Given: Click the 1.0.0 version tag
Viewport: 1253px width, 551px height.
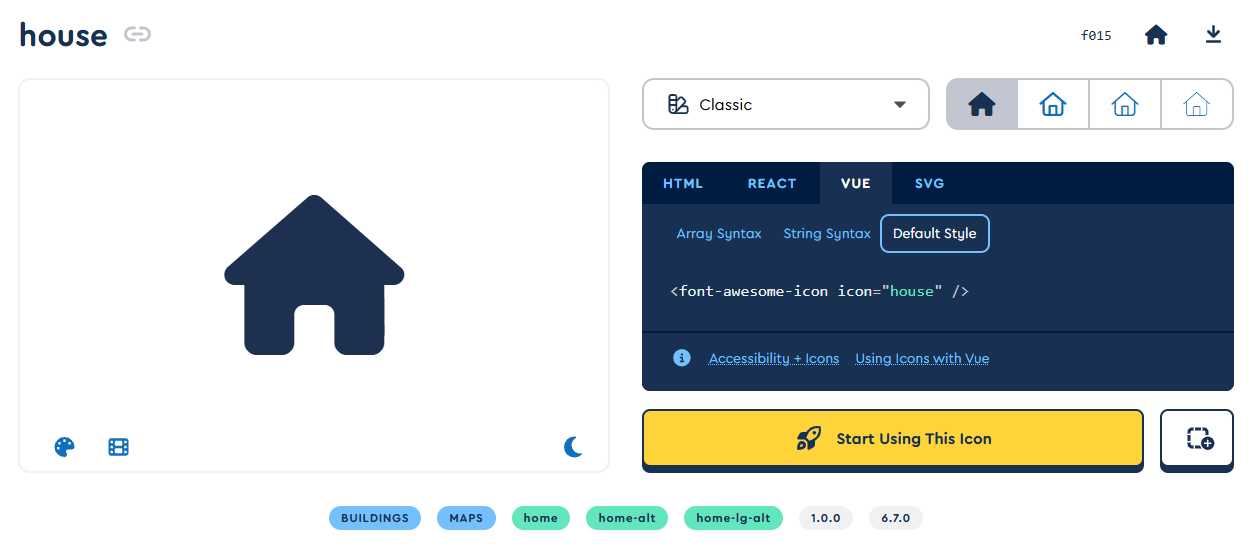Looking at the screenshot, I should click(x=826, y=518).
